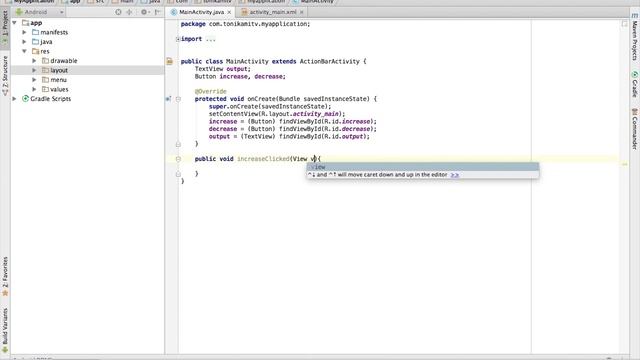Click on 'ActionBarActivity' in class declaration
The height and width of the screenshot is (360, 640).
[x=330, y=62]
